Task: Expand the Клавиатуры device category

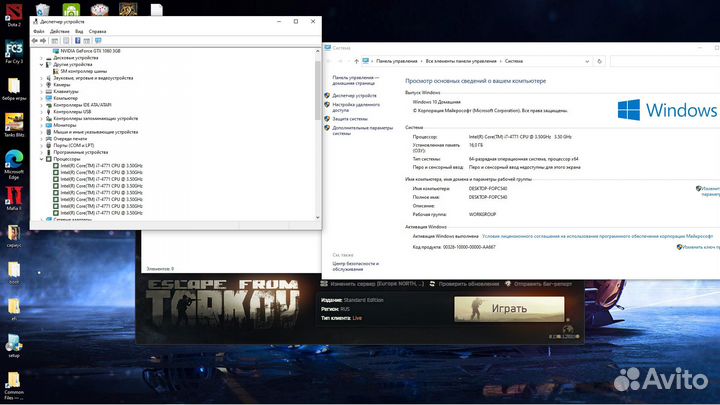Action: click(42, 91)
